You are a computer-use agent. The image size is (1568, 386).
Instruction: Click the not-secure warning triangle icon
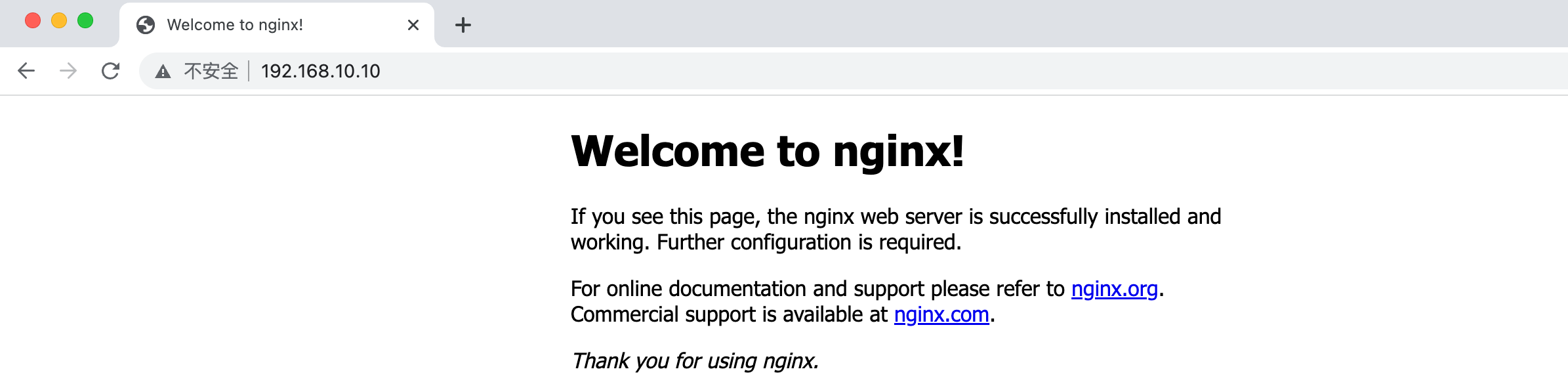pyautogui.click(x=163, y=72)
